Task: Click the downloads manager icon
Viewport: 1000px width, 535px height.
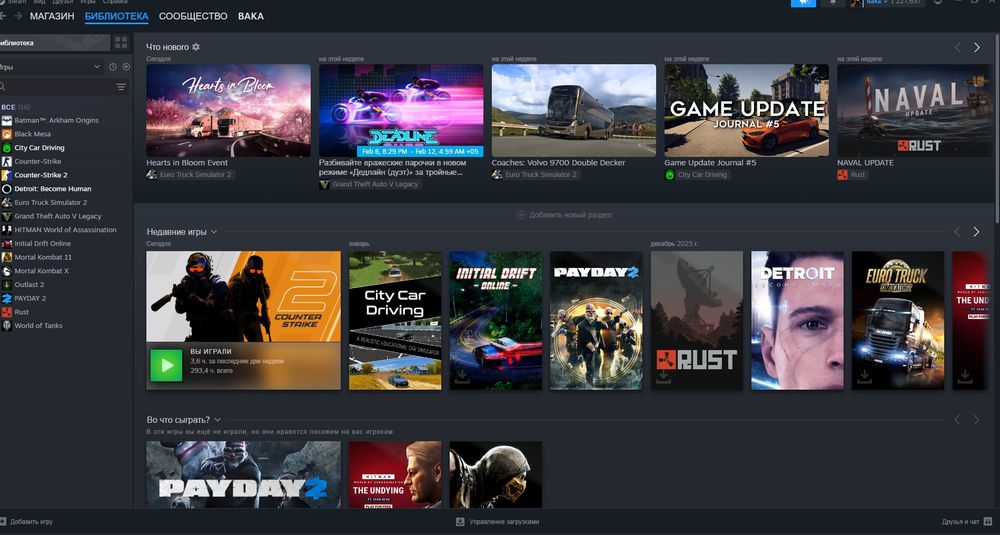Action: (x=460, y=522)
